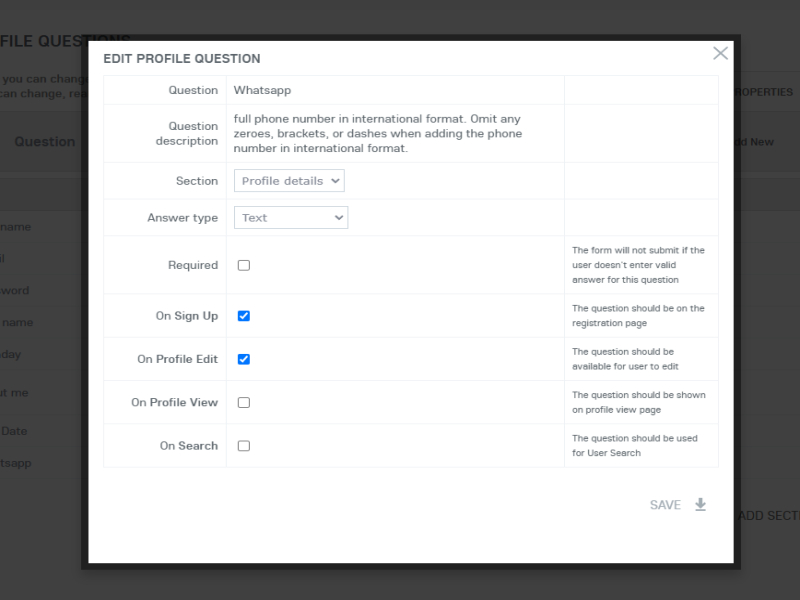Enable the Required checkbox
Viewport: 800px width, 600px height.
pos(244,265)
